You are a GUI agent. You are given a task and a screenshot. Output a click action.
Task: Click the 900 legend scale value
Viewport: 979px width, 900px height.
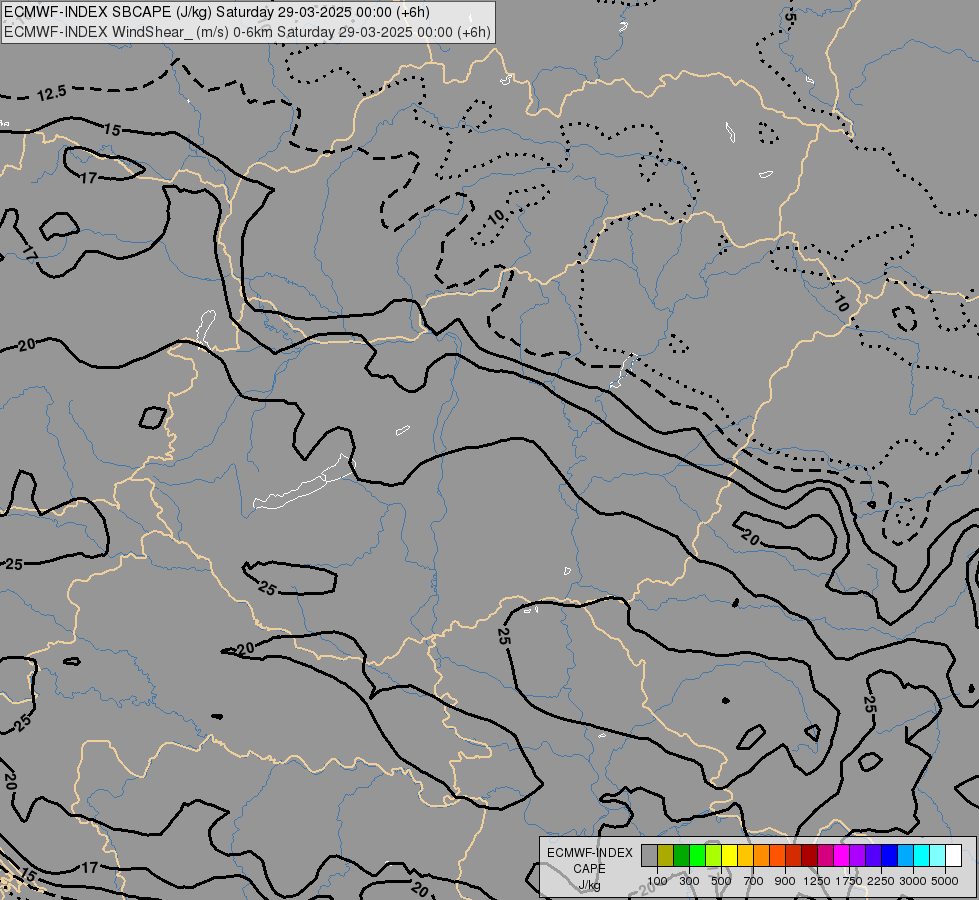coord(785,881)
